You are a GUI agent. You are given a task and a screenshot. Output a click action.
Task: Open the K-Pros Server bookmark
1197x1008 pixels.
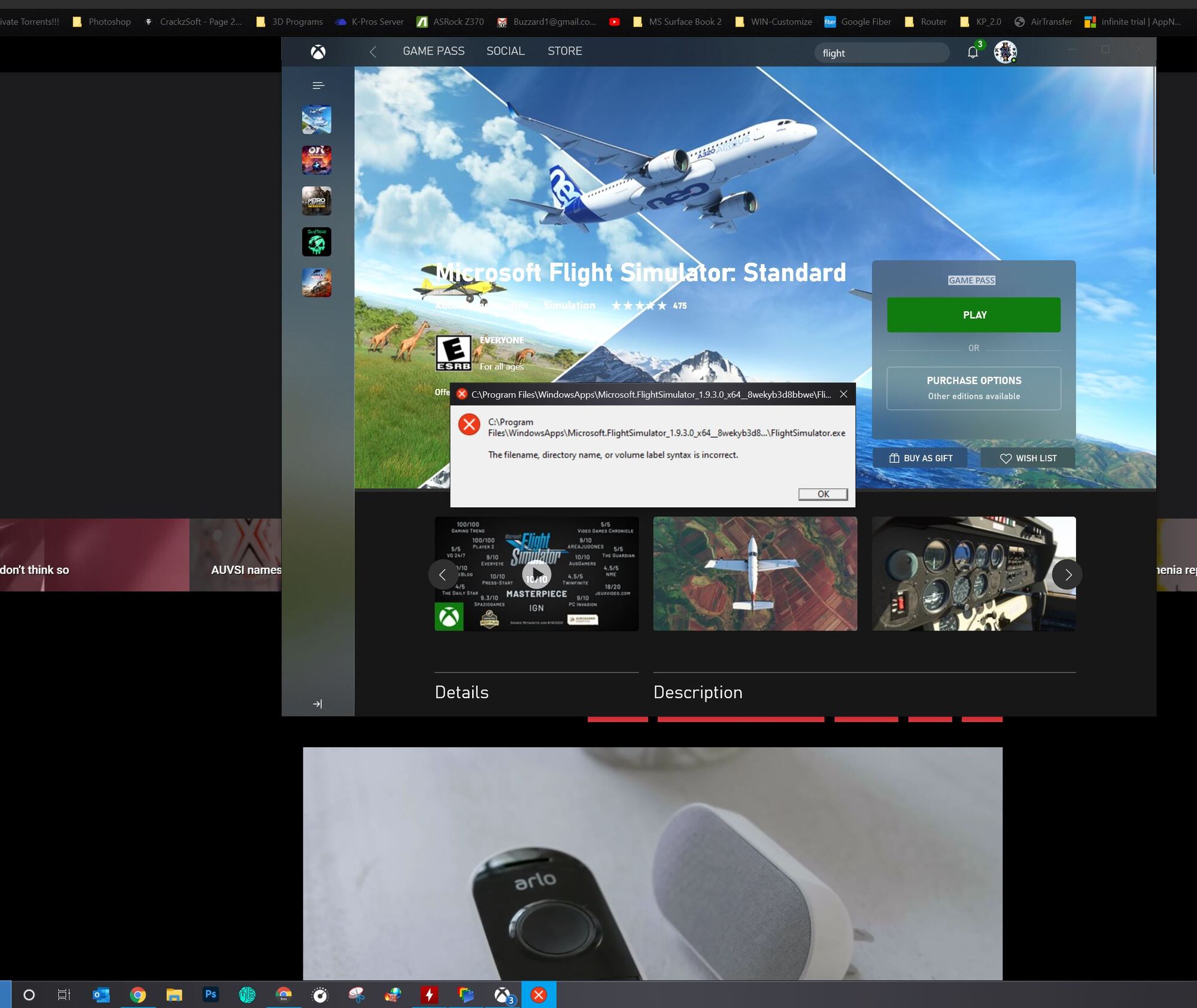(x=369, y=22)
